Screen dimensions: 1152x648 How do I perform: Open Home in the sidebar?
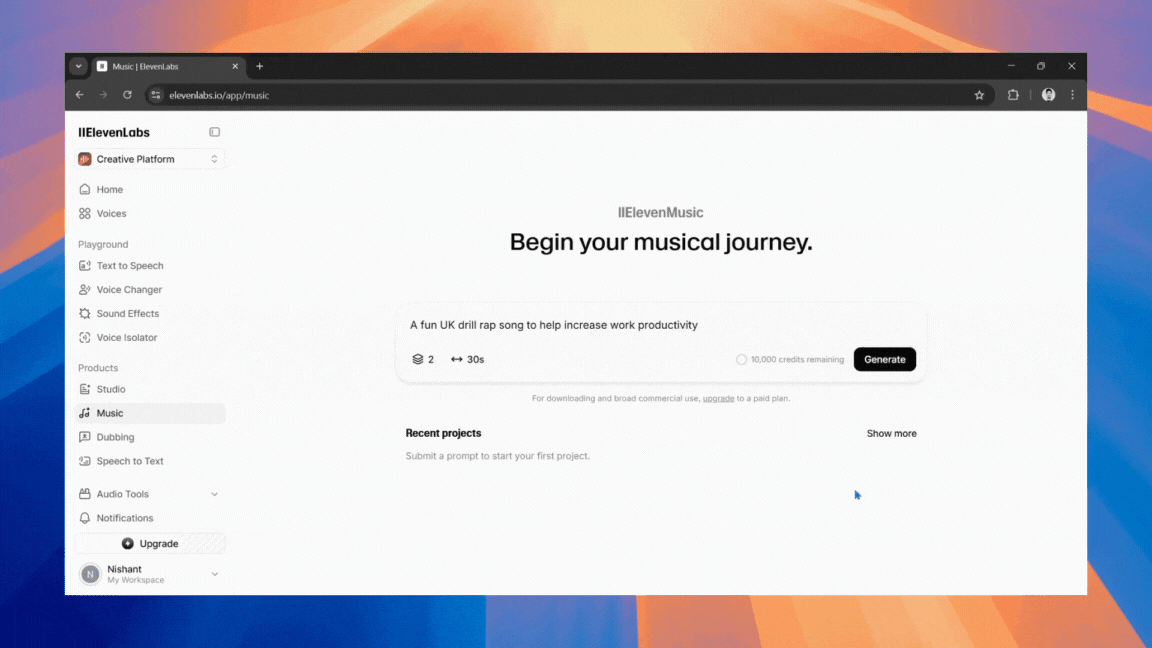[109, 190]
